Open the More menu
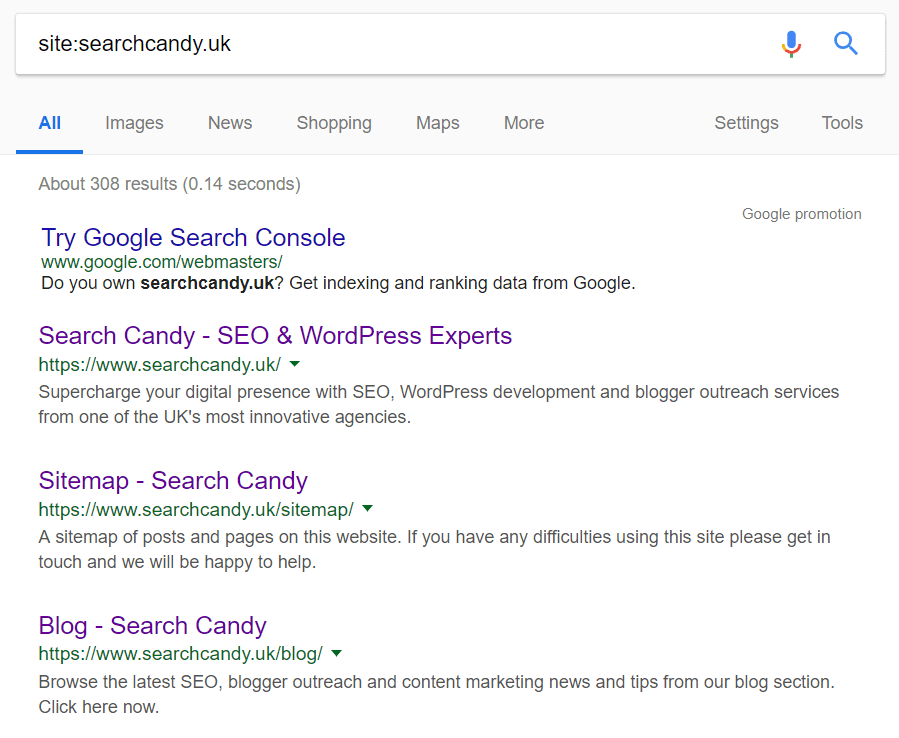The width and height of the screenshot is (899, 738). click(x=524, y=123)
